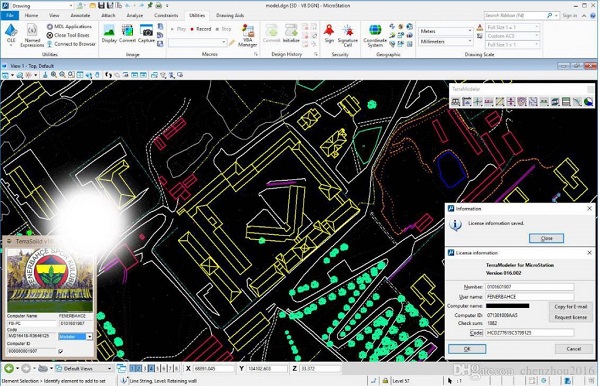This screenshot has height=386, width=600.
Task: Switch to the Analyze ribbon tab
Action: (x=135, y=15)
